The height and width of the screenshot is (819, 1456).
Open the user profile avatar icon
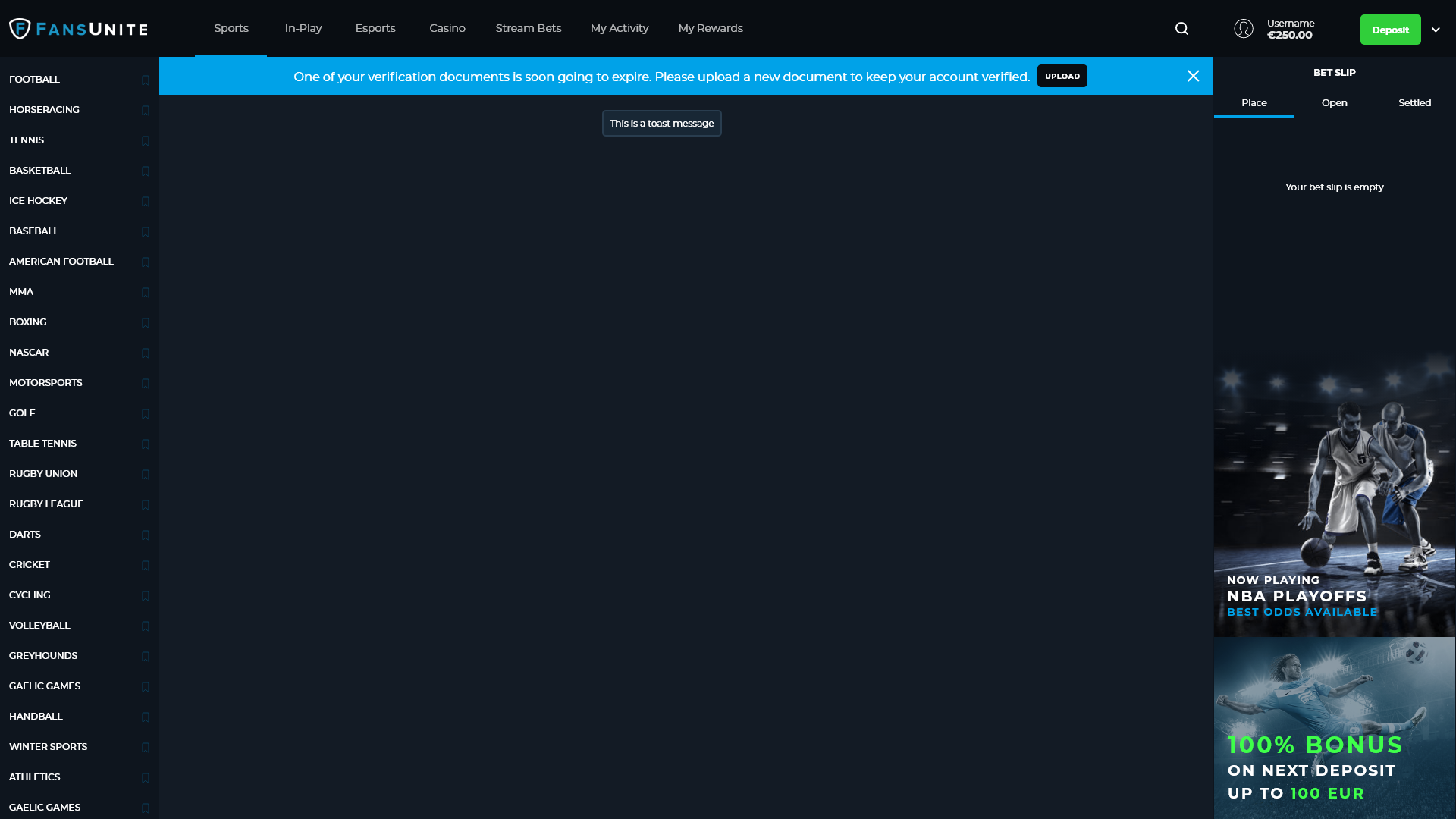(1244, 29)
